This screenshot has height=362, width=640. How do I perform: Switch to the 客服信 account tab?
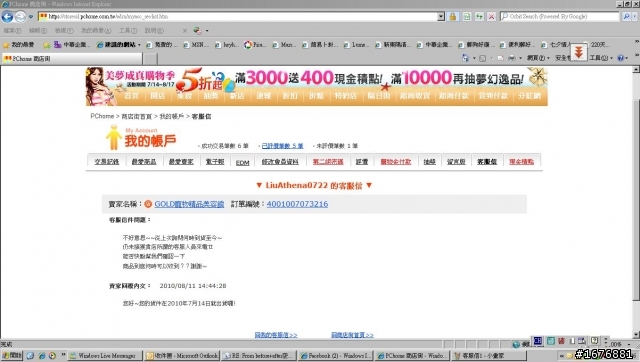tap(487, 162)
